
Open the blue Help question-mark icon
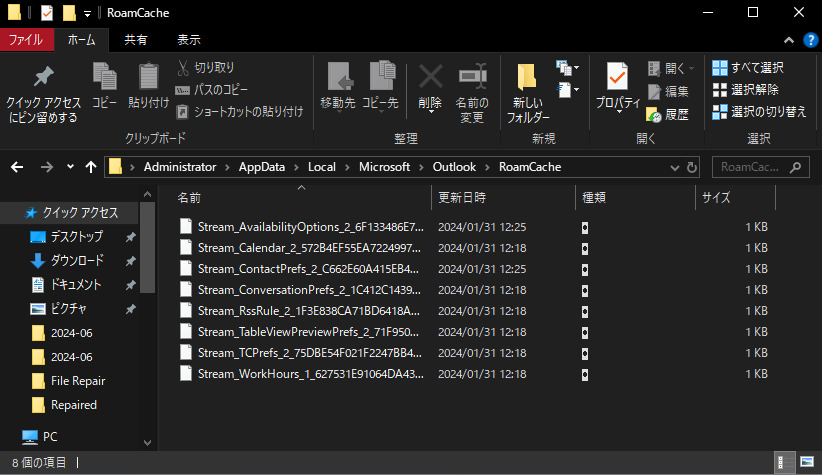click(x=810, y=40)
